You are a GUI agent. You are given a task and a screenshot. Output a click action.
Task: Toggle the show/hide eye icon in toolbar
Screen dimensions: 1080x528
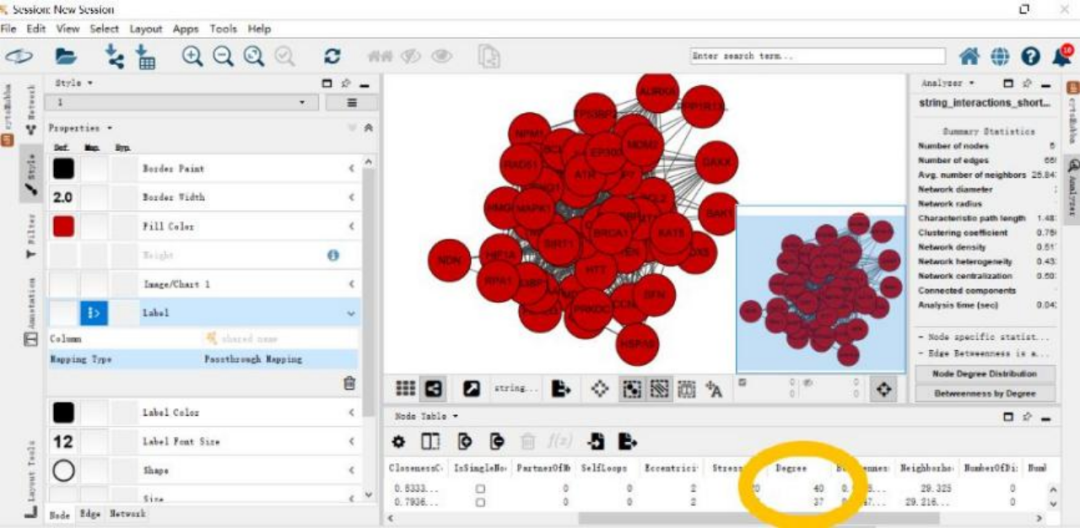(442, 56)
